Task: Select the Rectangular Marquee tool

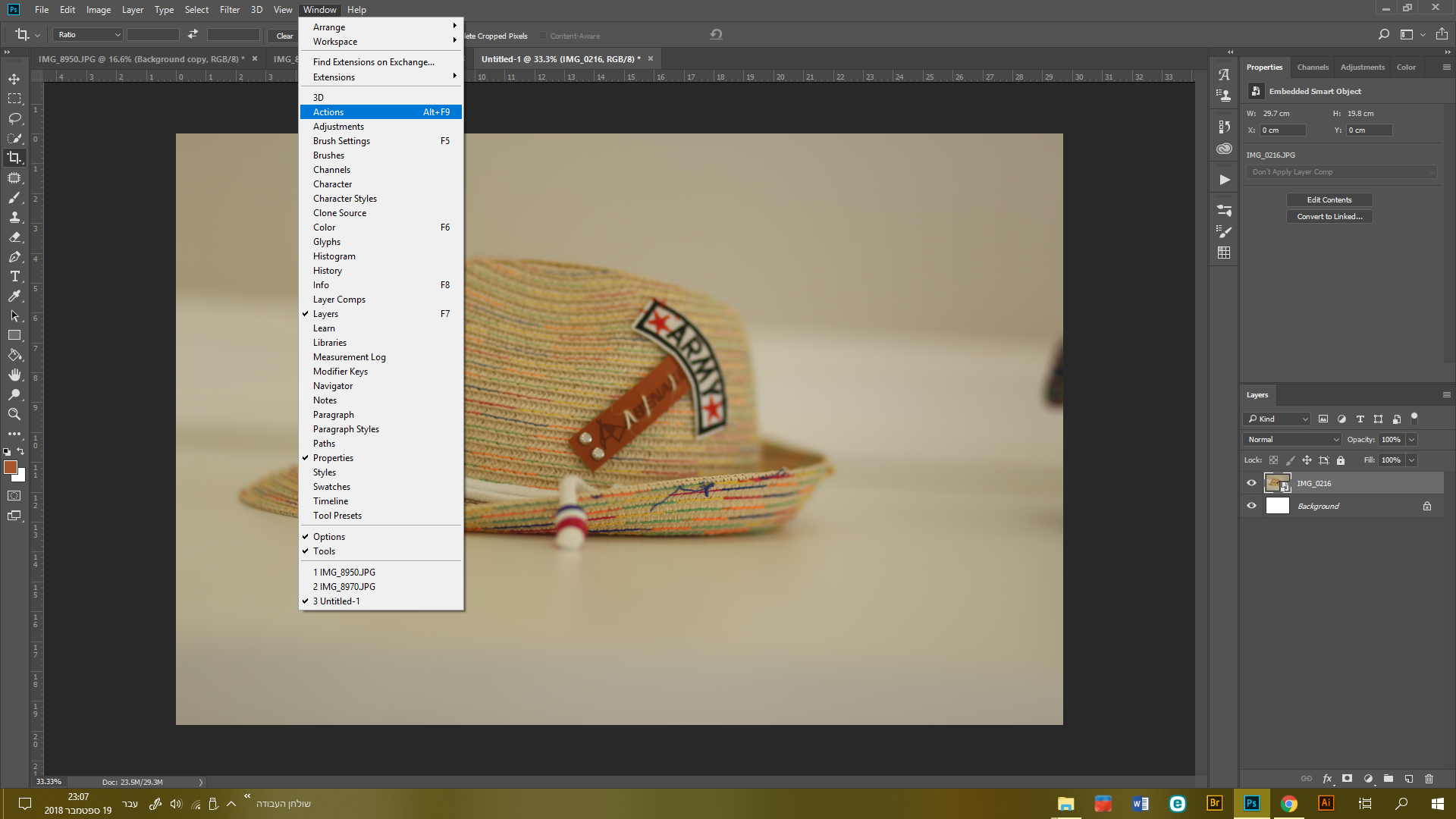Action: 14,99
